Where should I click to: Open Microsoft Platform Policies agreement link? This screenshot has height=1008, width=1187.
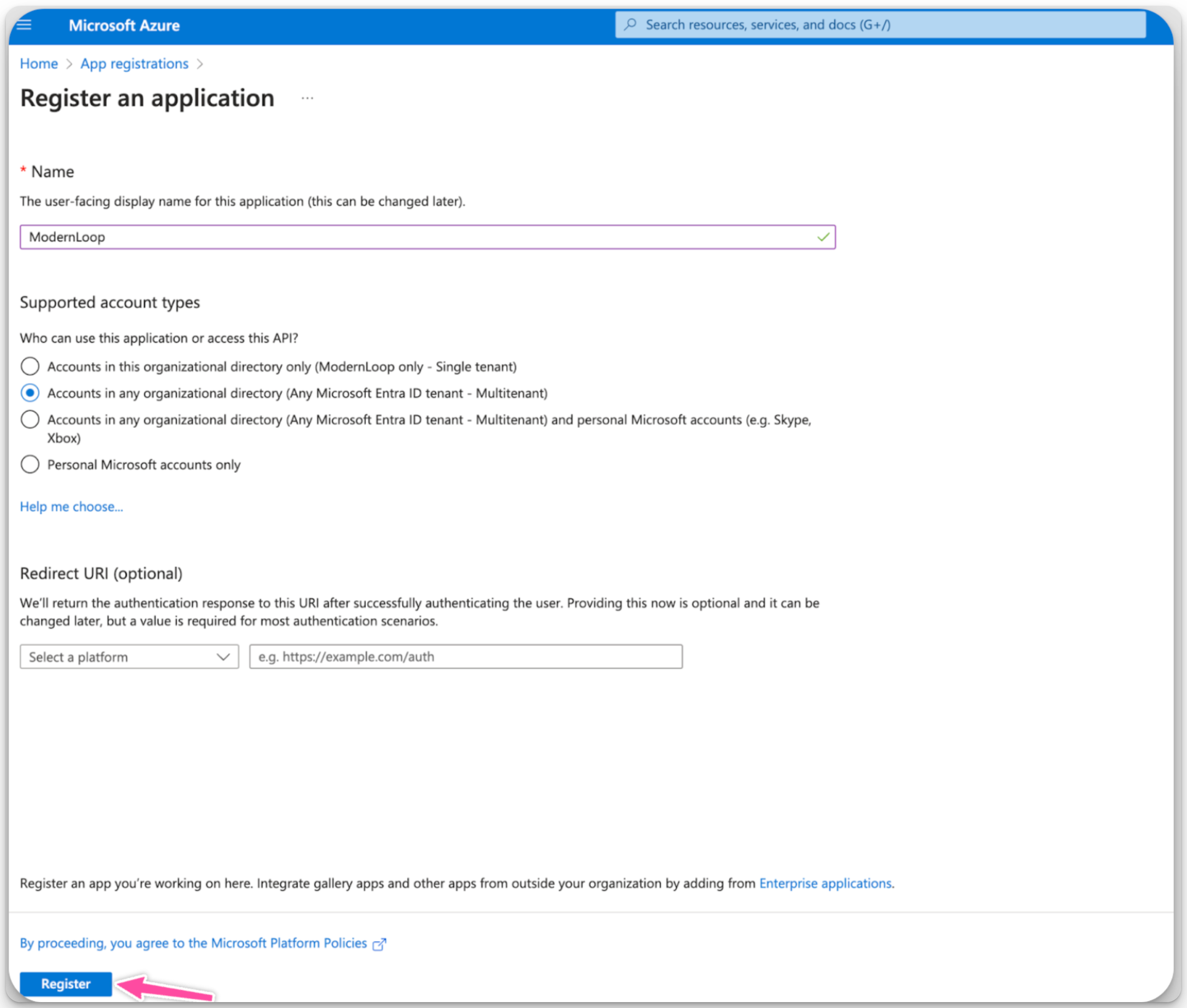pos(193,943)
